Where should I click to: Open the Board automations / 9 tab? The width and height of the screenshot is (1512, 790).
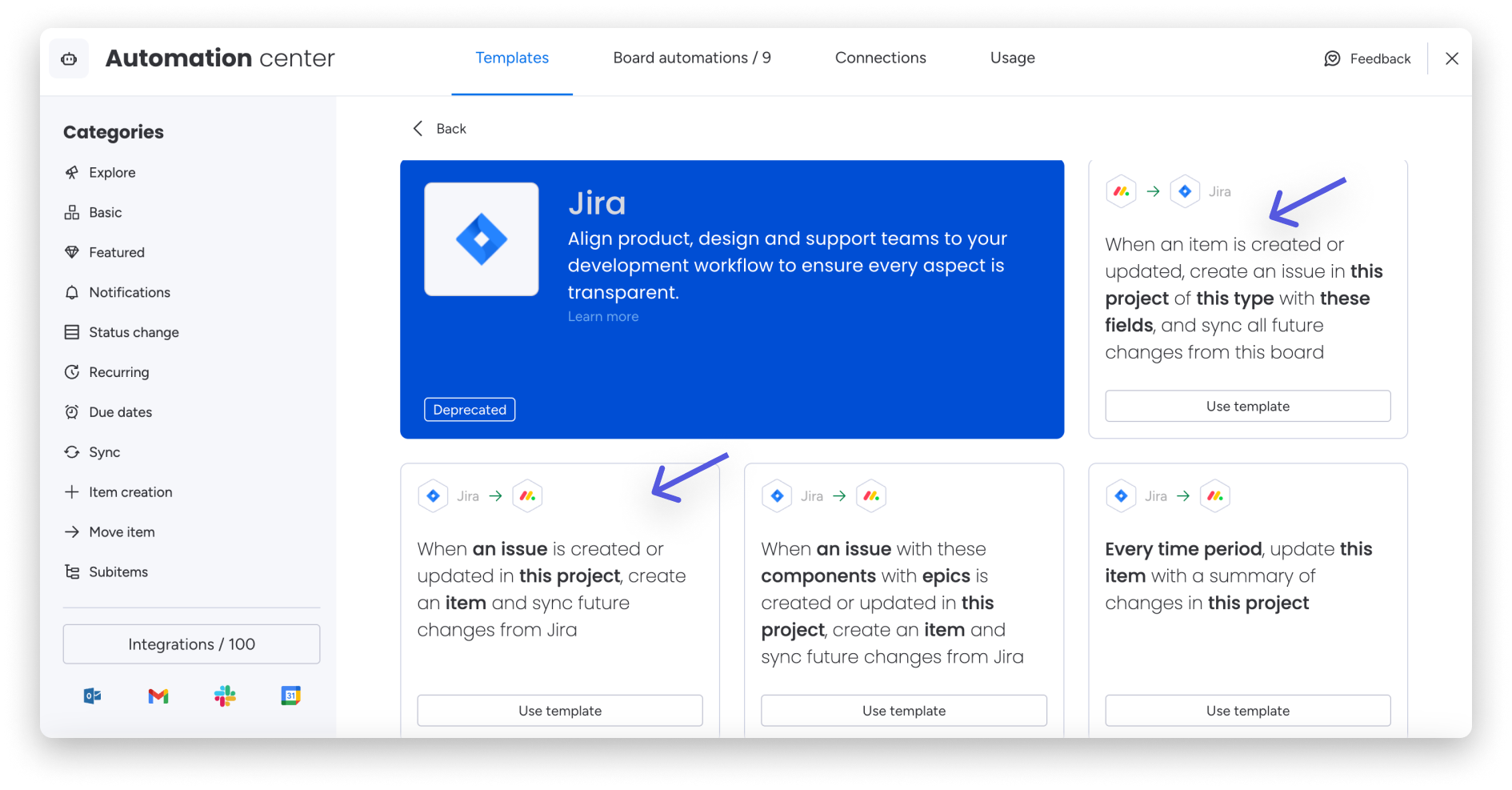click(x=692, y=58)
